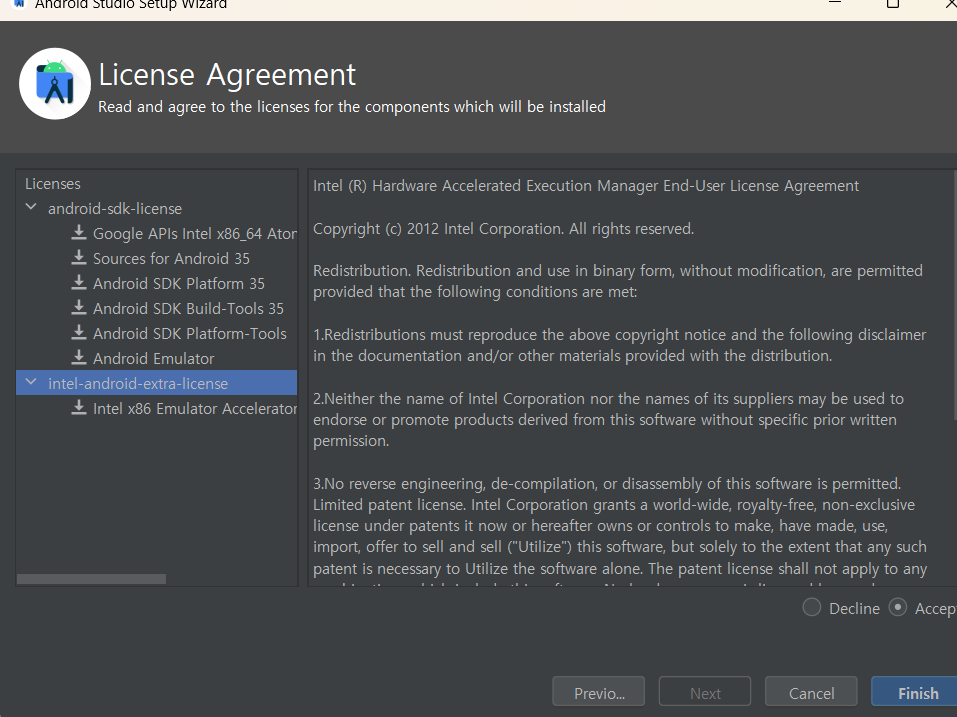Click vertical scrollbar of license text
Viewport: 957px width, 717px height.
coord(954,295)
